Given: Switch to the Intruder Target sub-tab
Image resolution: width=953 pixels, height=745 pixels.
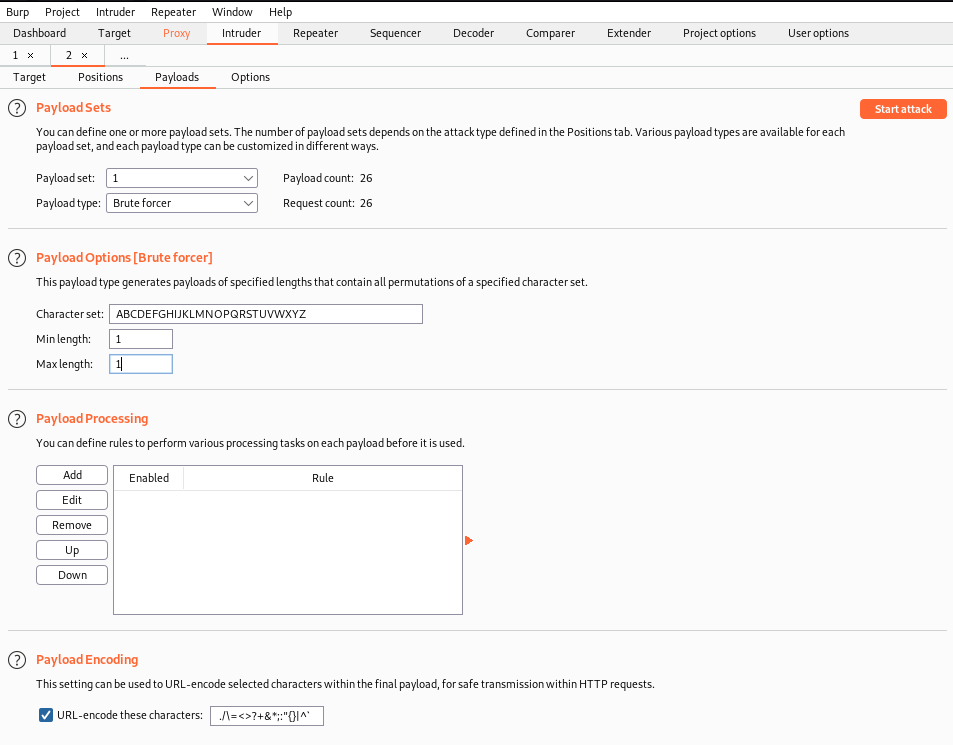Looking at the screenshot, I should tap(29, 77).
